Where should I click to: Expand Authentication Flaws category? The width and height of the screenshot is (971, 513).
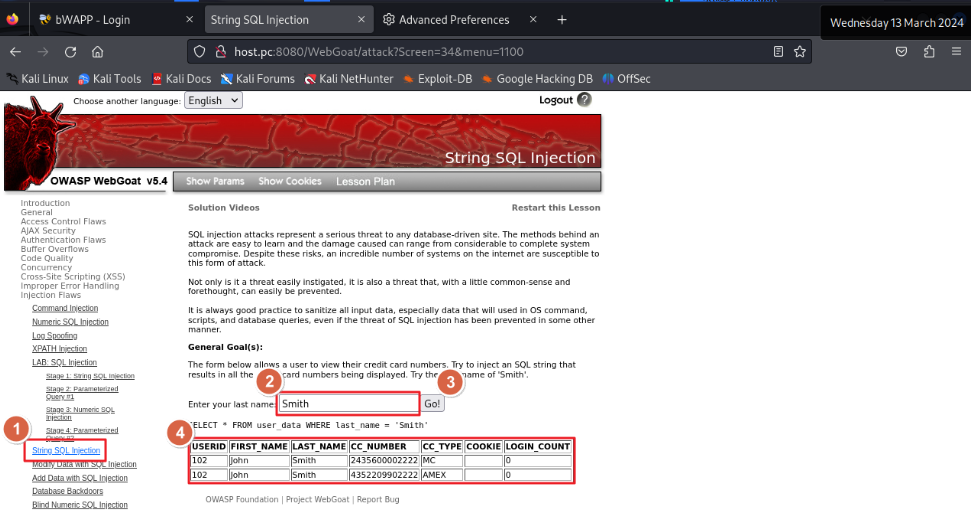click(x=63, y=240)
